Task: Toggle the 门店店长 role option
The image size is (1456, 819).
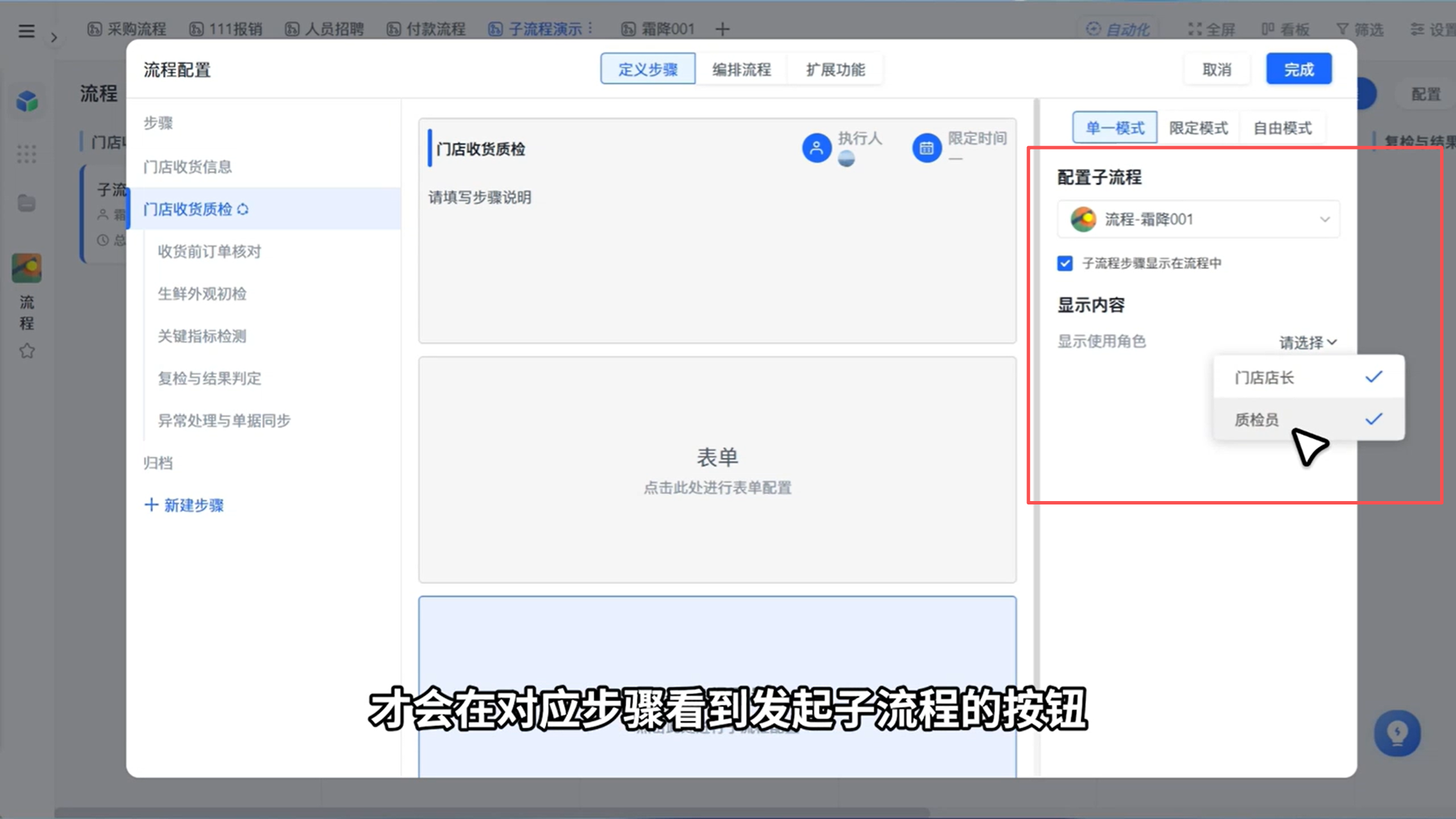Action: pyautogui.click(x=1309, y=377)
